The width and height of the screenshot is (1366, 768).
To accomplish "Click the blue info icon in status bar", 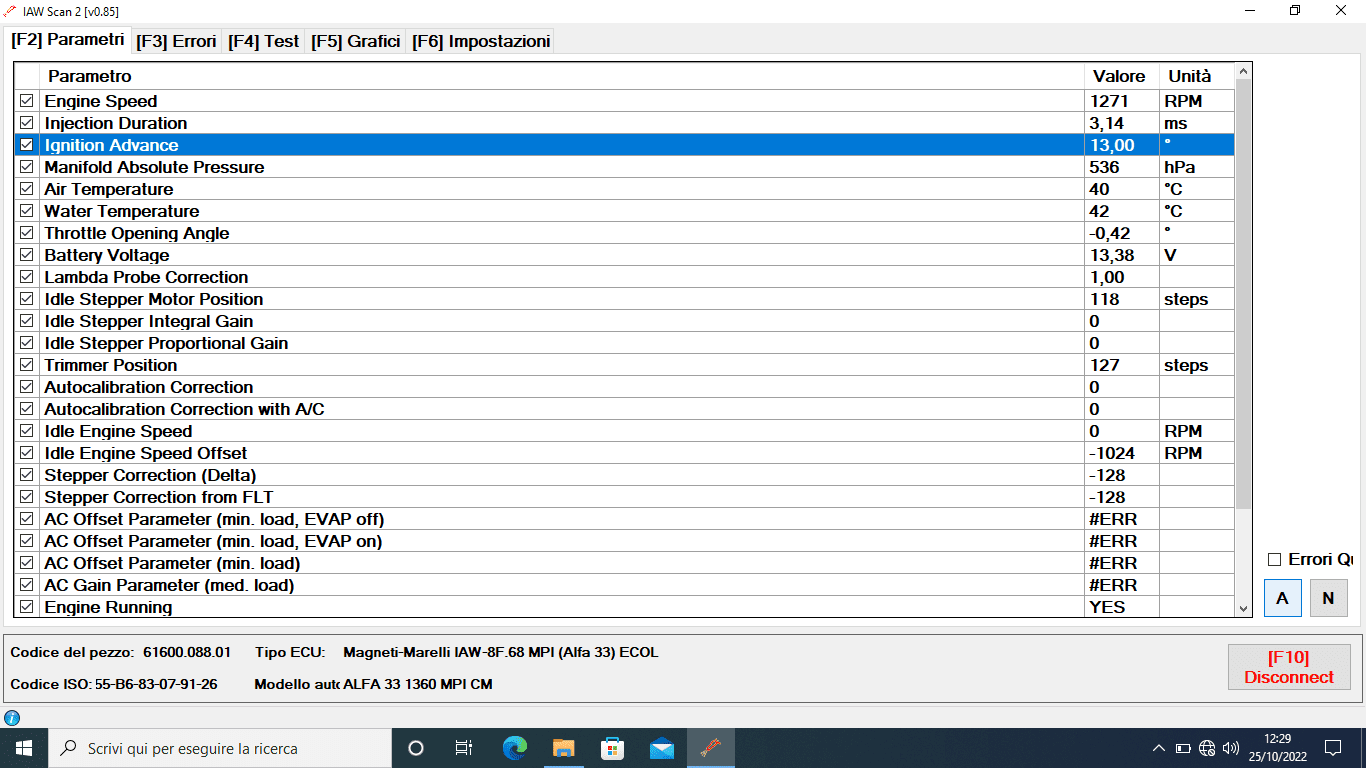I will (12, 718).
